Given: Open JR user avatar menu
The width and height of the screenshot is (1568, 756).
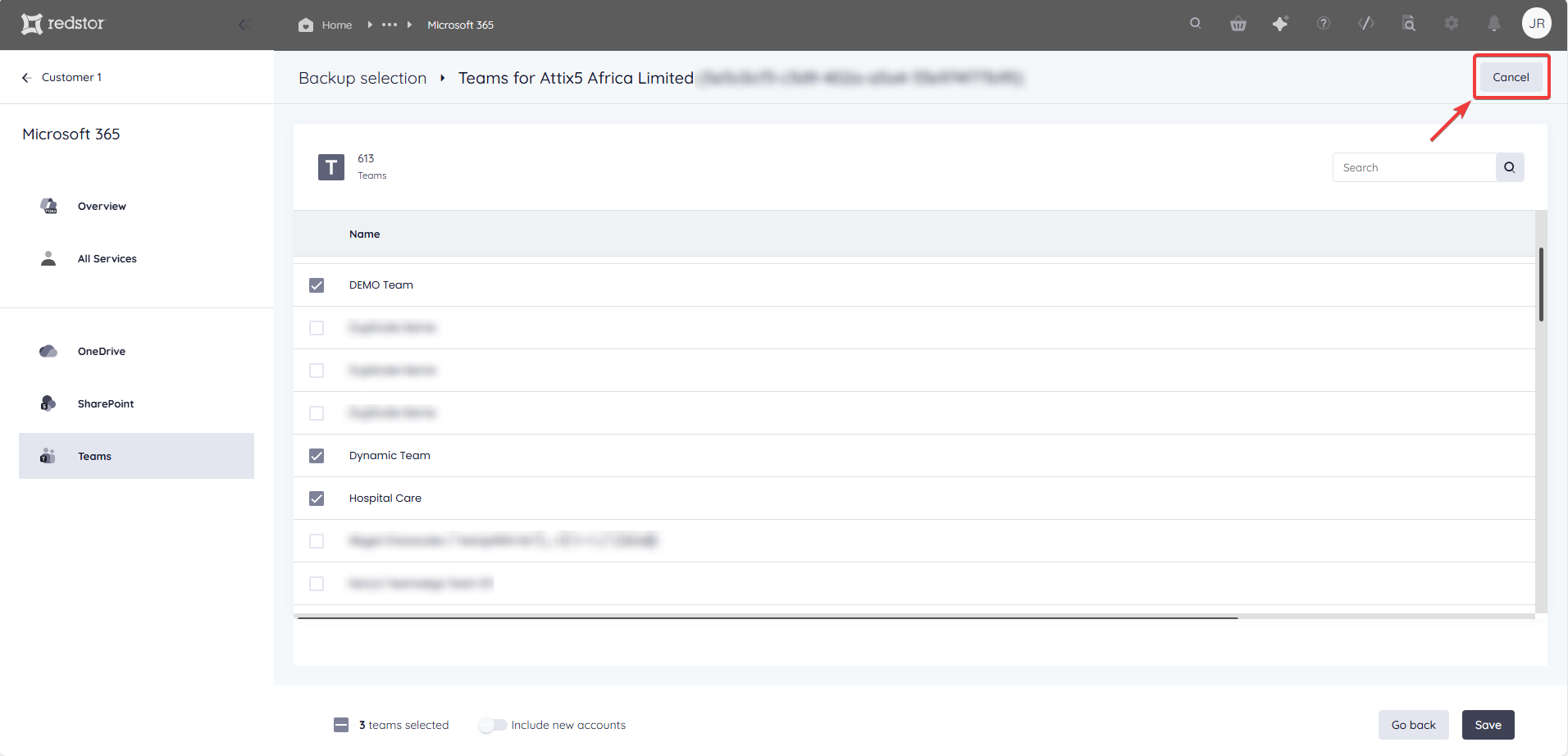Looking at the screenshot, I should [1537, 23].
